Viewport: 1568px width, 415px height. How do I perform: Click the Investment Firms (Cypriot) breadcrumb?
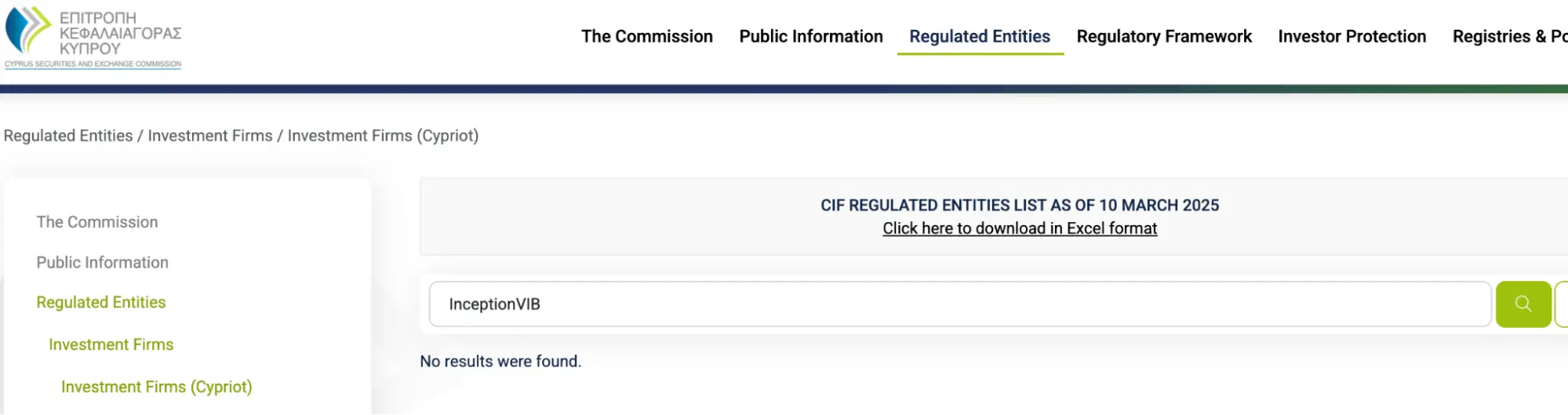383,136
